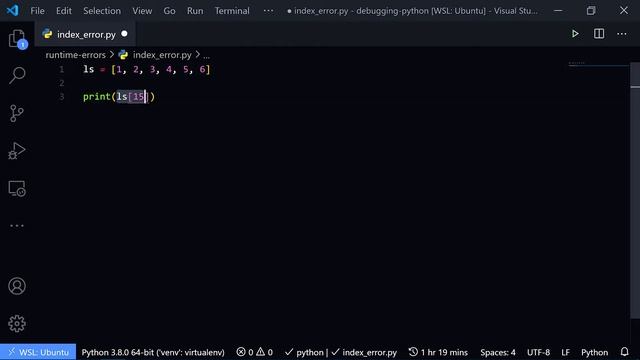Open the Go menu
Image resolution: width=640 pixels, height=360 pixels.
(169, 11)
